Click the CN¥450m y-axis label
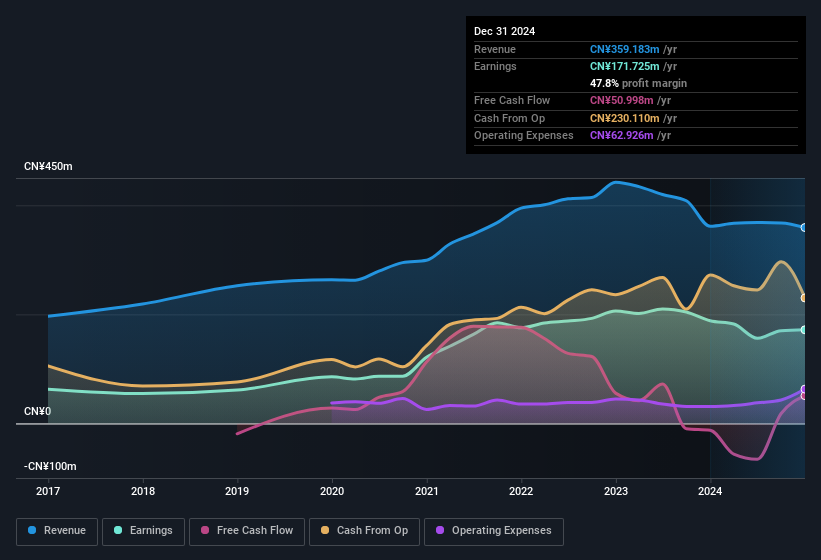 [x=48, y=166]
